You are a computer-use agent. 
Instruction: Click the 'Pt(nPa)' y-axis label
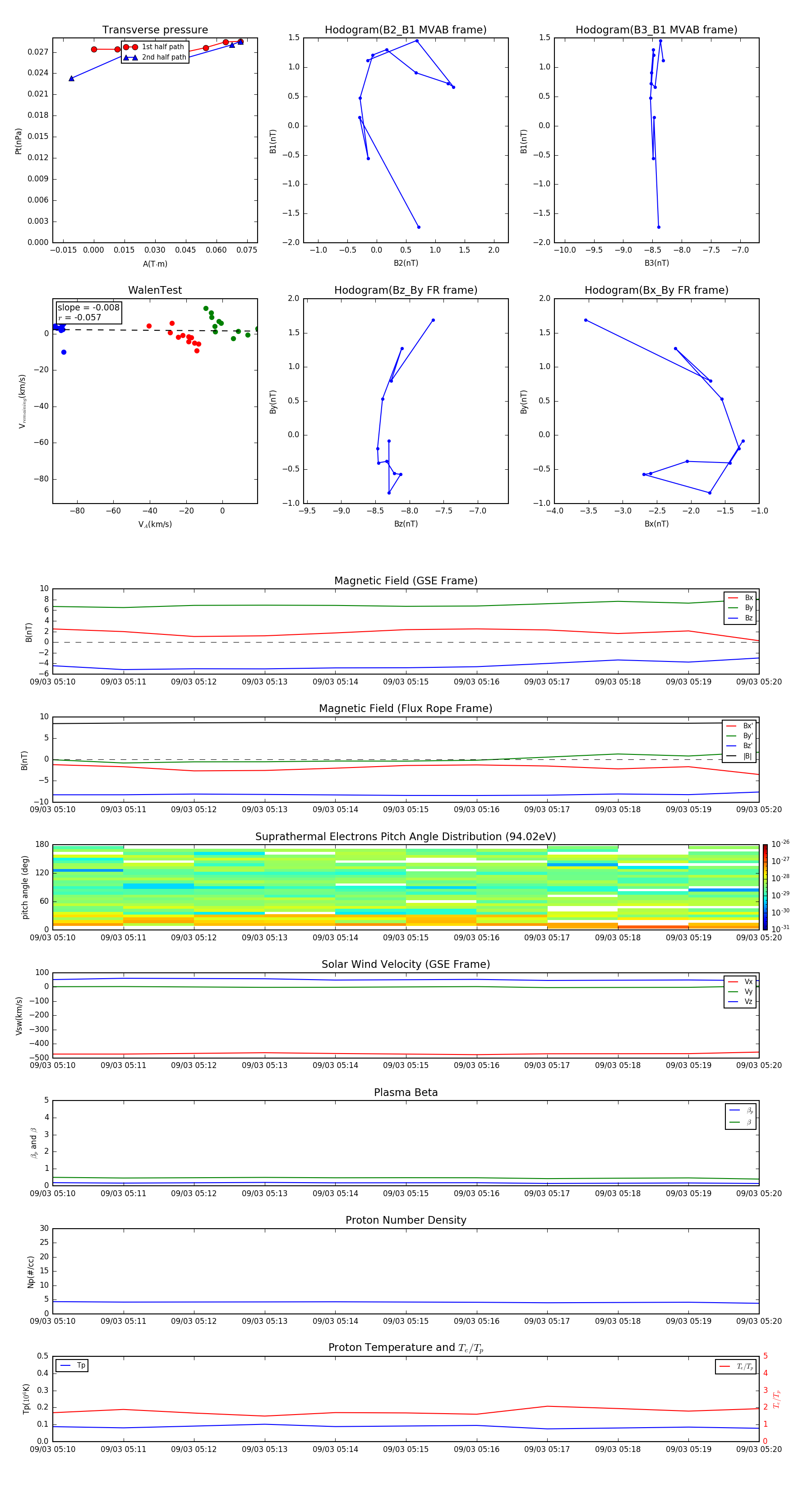[x=18, y=141]
